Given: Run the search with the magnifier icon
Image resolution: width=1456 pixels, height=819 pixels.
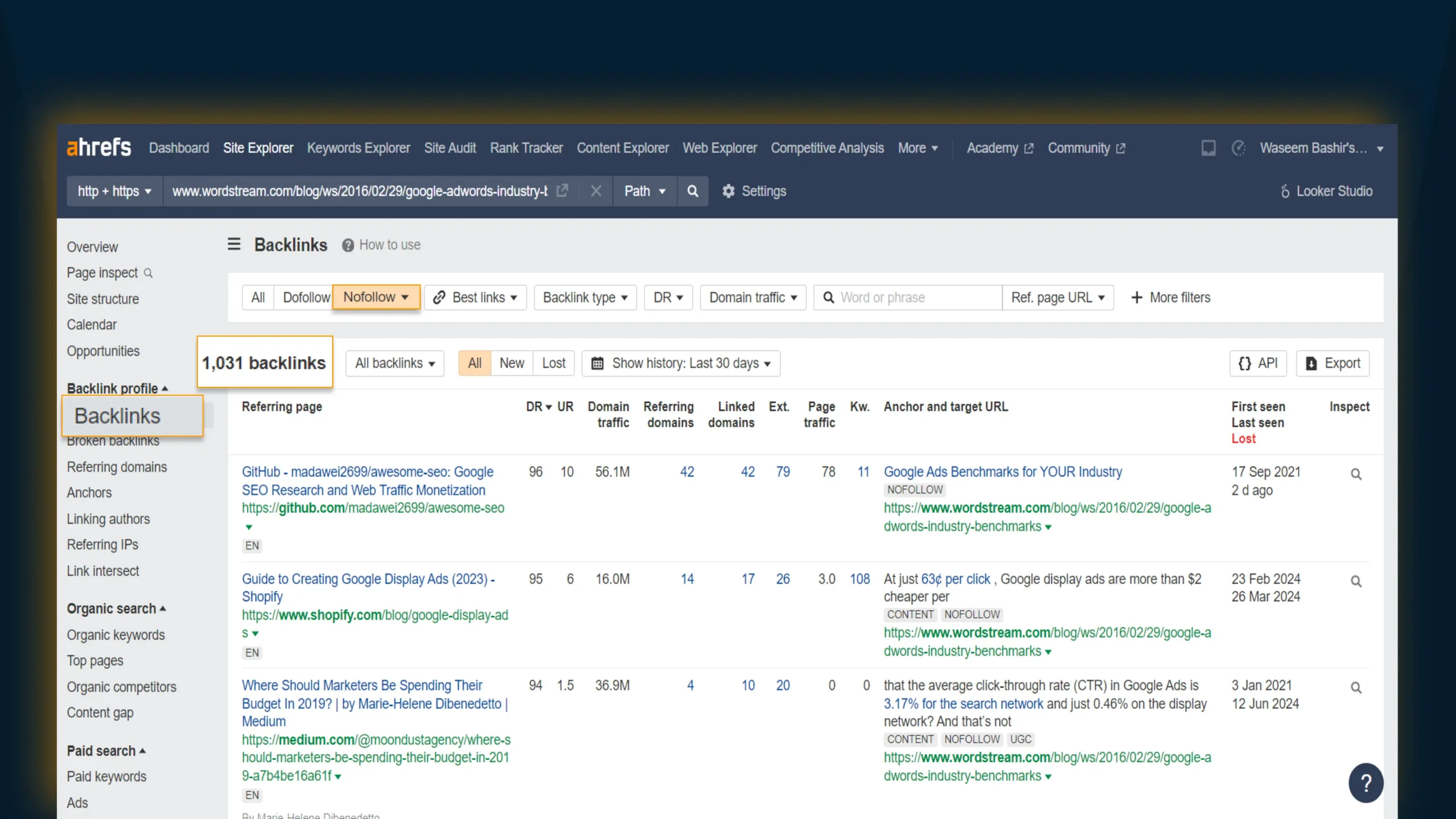Looking at the screenshot, I should tap(693, 191).
